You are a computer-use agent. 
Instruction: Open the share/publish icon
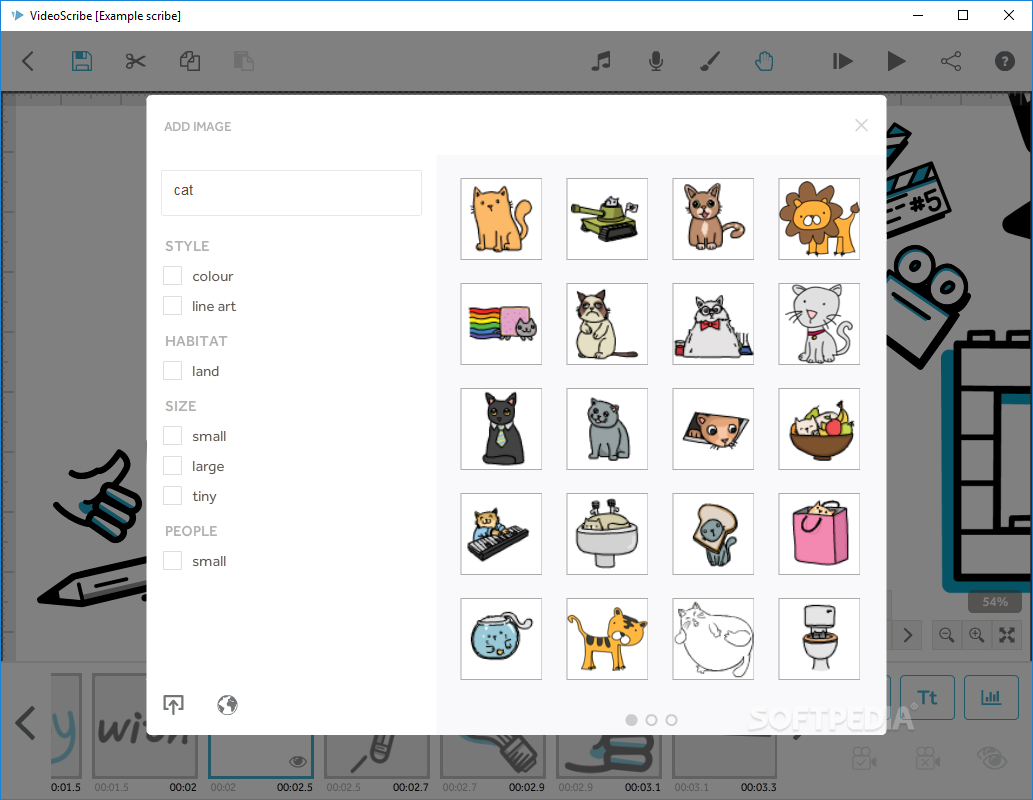951,61
